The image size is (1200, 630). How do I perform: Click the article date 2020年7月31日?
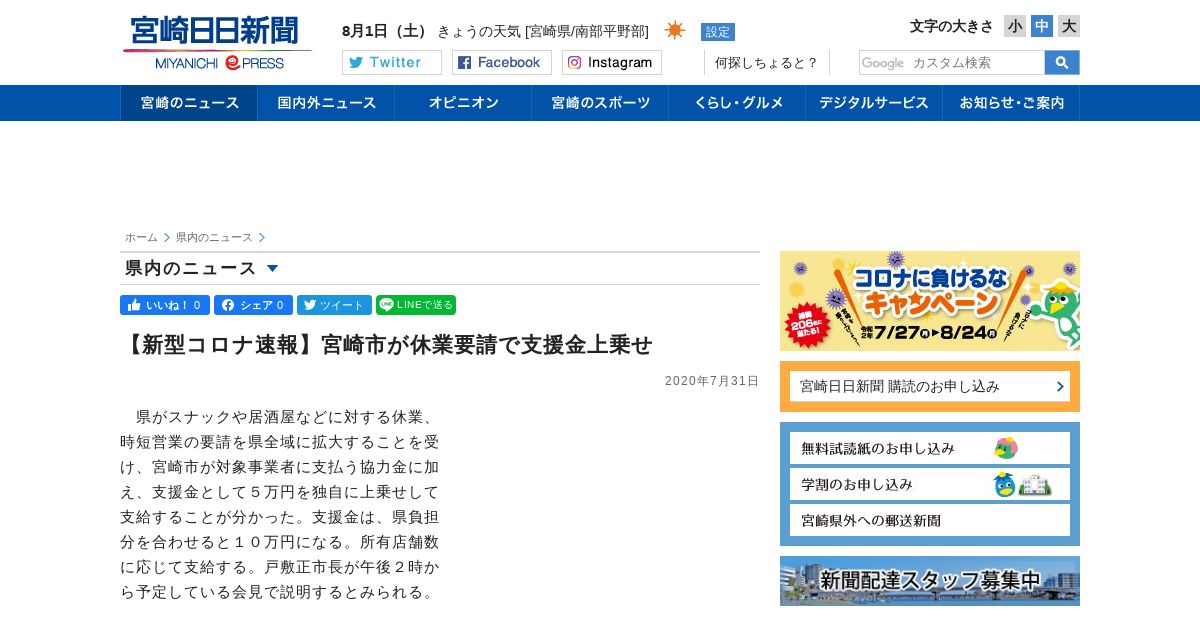point(712,381)
